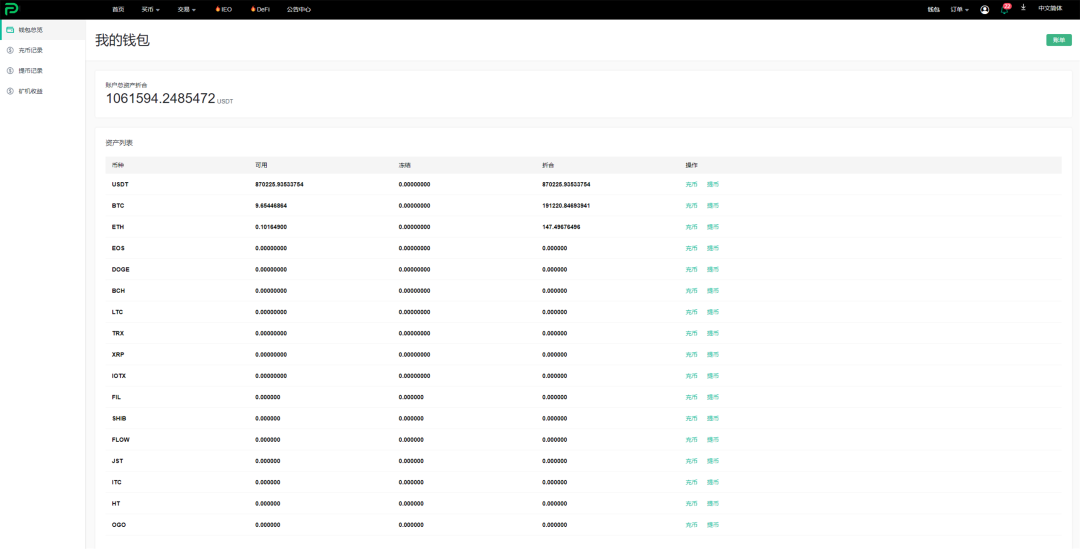Click the green P logo
The width and height of the screenshot is (1080, 549).
pyautogui.click(x=12, y=9)
